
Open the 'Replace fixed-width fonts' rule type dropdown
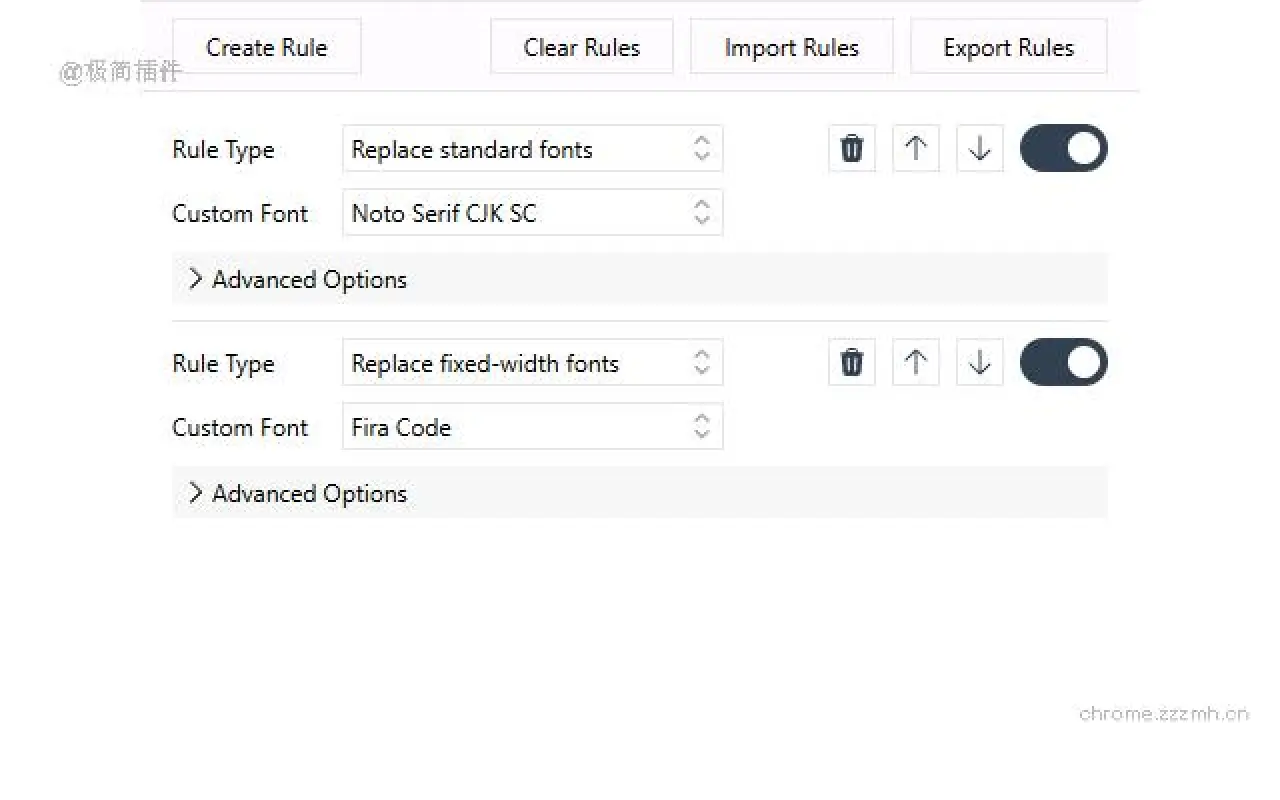(532, 363)
